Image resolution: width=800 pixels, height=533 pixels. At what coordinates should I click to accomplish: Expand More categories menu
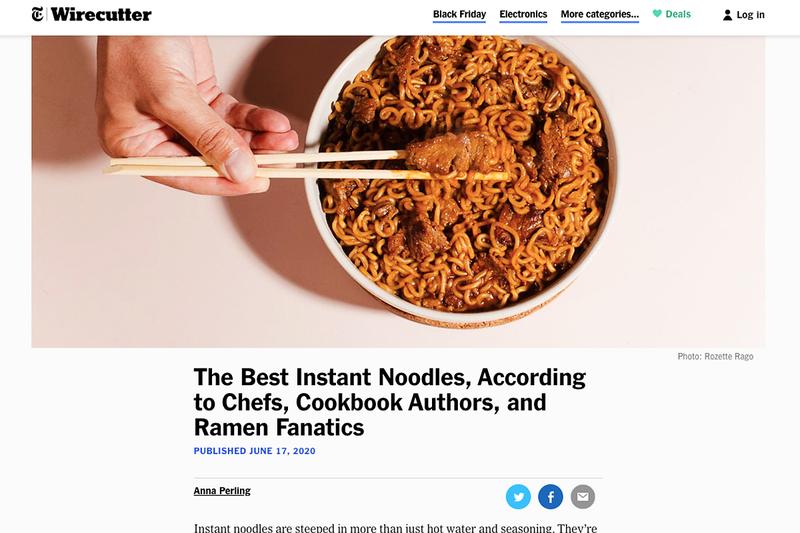tap(599, 14)
